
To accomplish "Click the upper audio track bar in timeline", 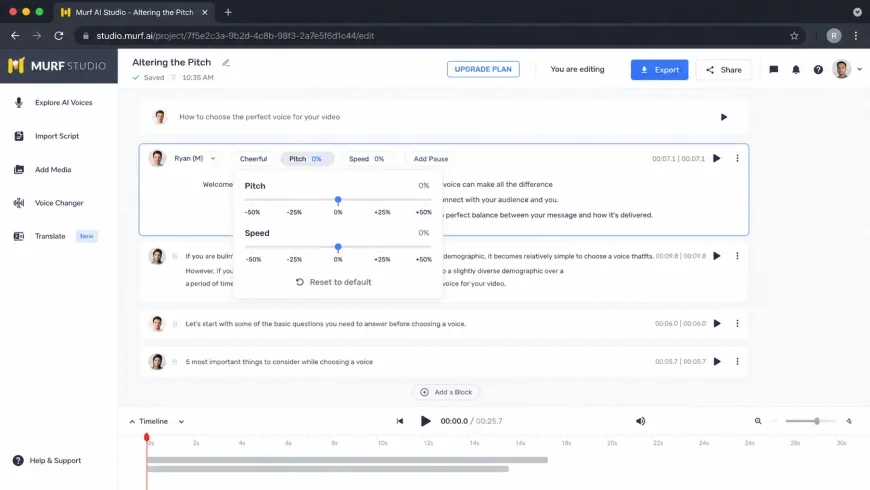I will click(x=347, y=460).
